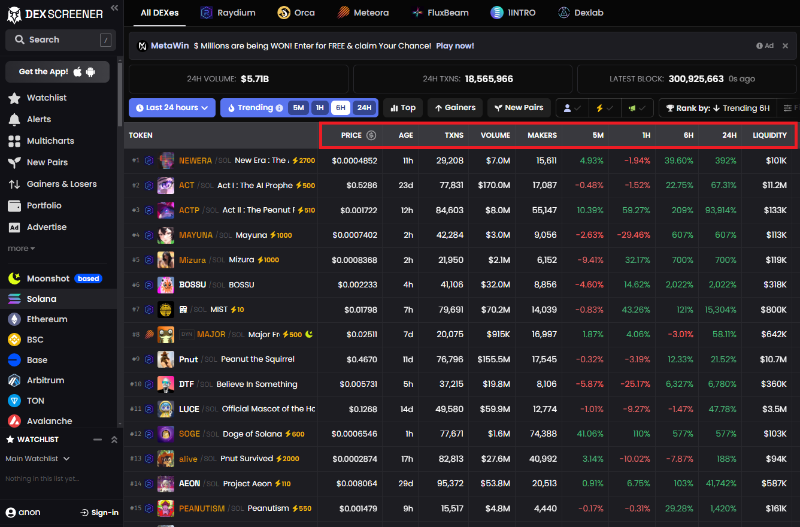Click Play now! ad link

tap(455, 46)
